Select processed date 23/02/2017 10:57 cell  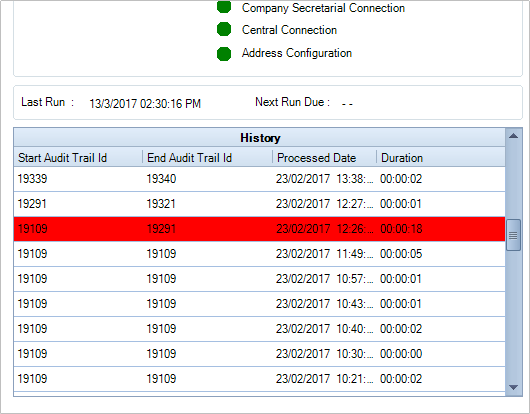point(324,279)
